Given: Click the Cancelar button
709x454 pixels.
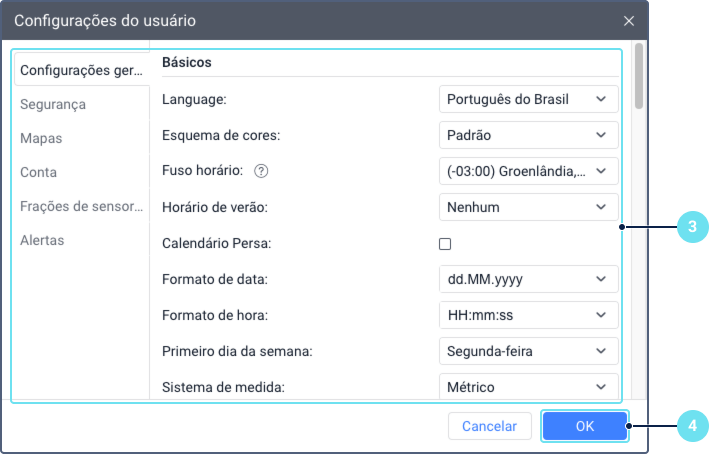Looking at the screenshot, I should click(489, 426).
